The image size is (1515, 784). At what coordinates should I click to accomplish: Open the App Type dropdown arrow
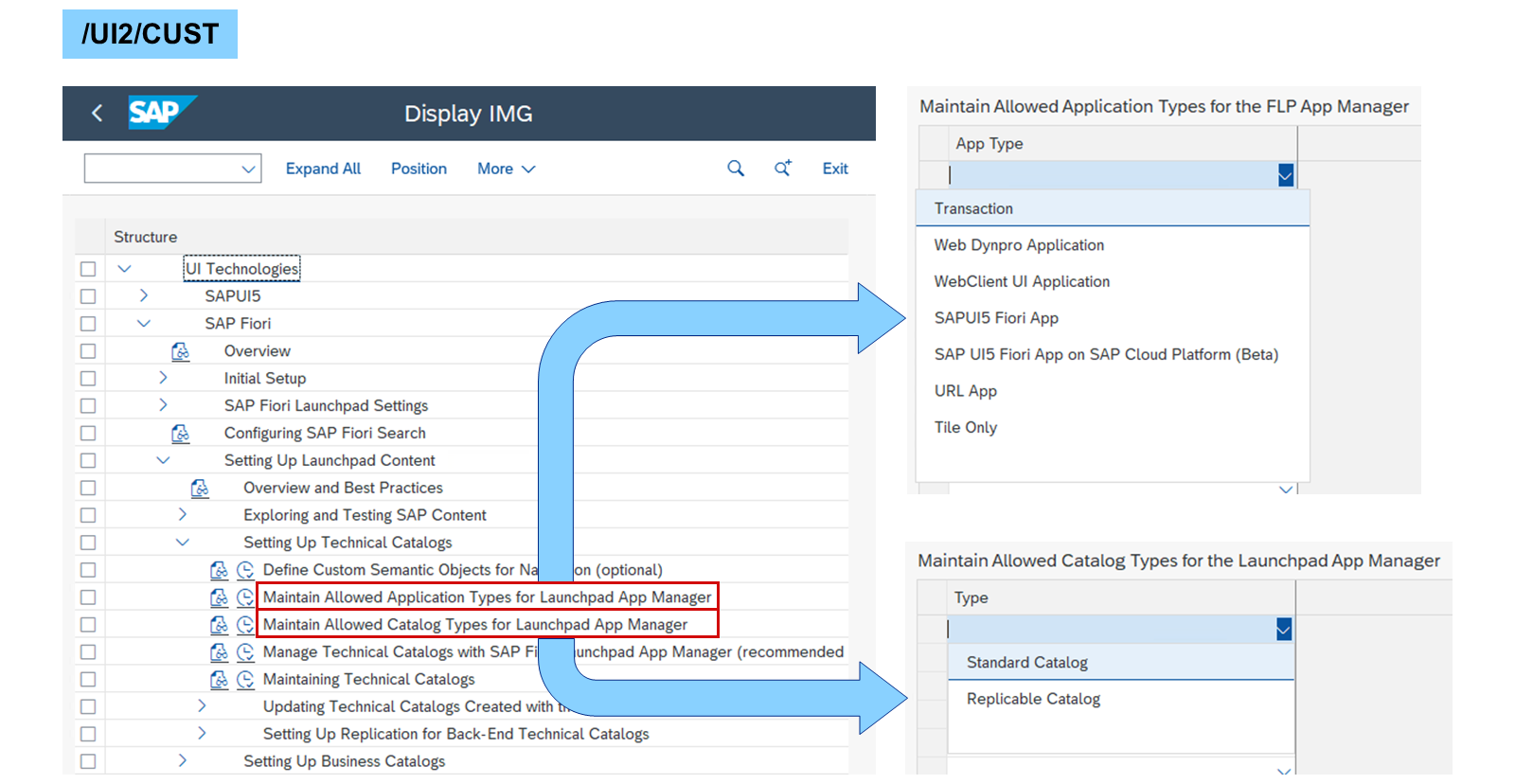point(1286,175)
